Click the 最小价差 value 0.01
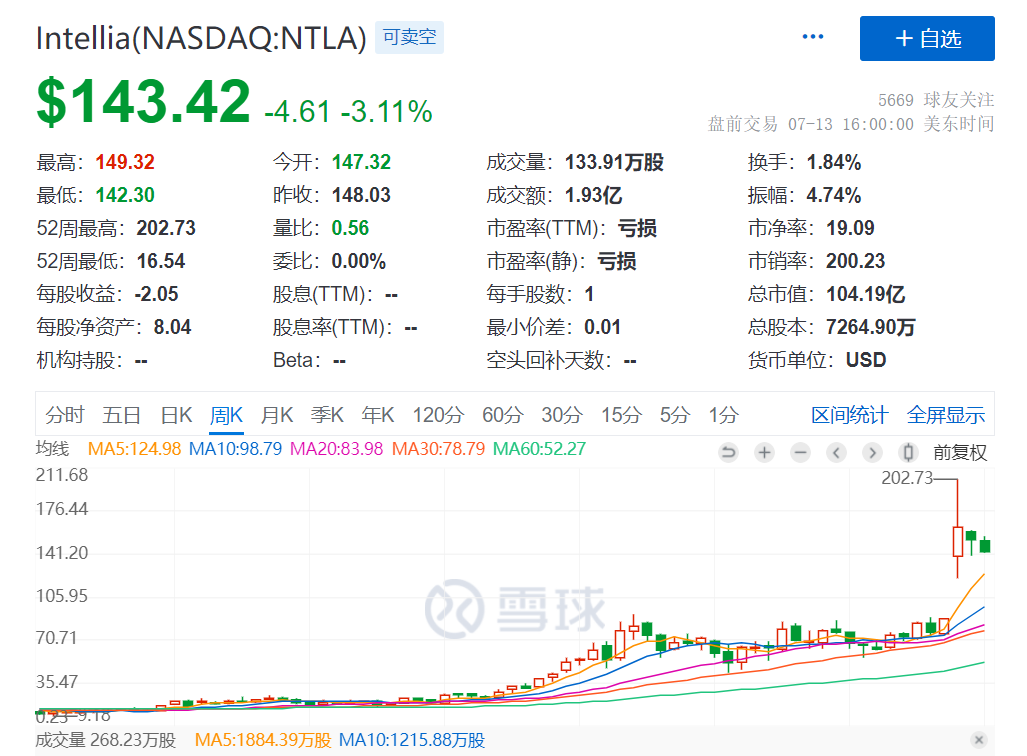The height and width of the screenshot is (756, 1027). point(603,326)
